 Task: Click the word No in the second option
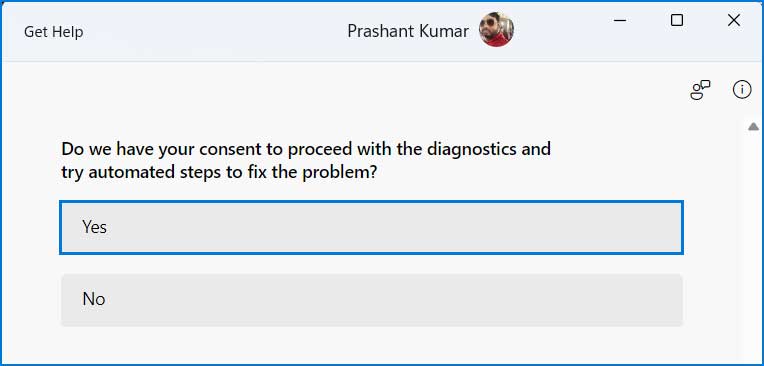tap(94, 299)
